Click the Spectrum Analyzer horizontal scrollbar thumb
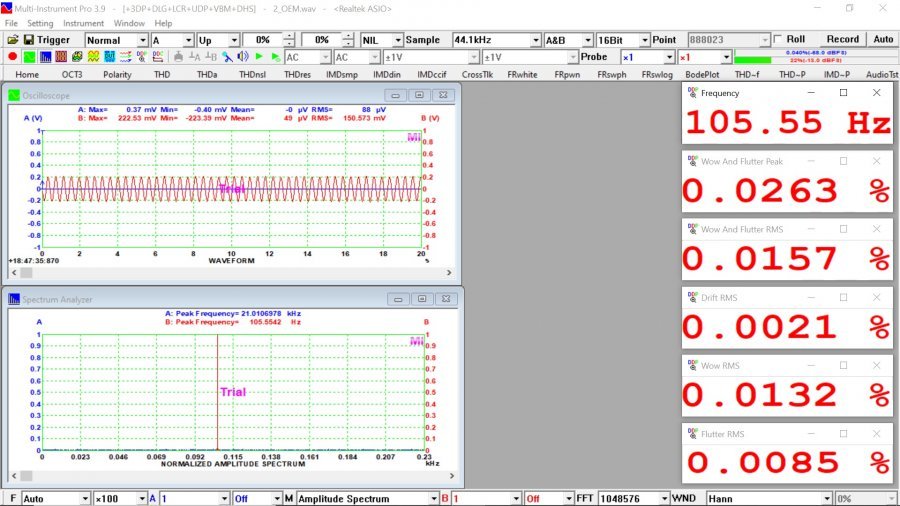Screen dimensions: 900x506 tap(26, 476)
